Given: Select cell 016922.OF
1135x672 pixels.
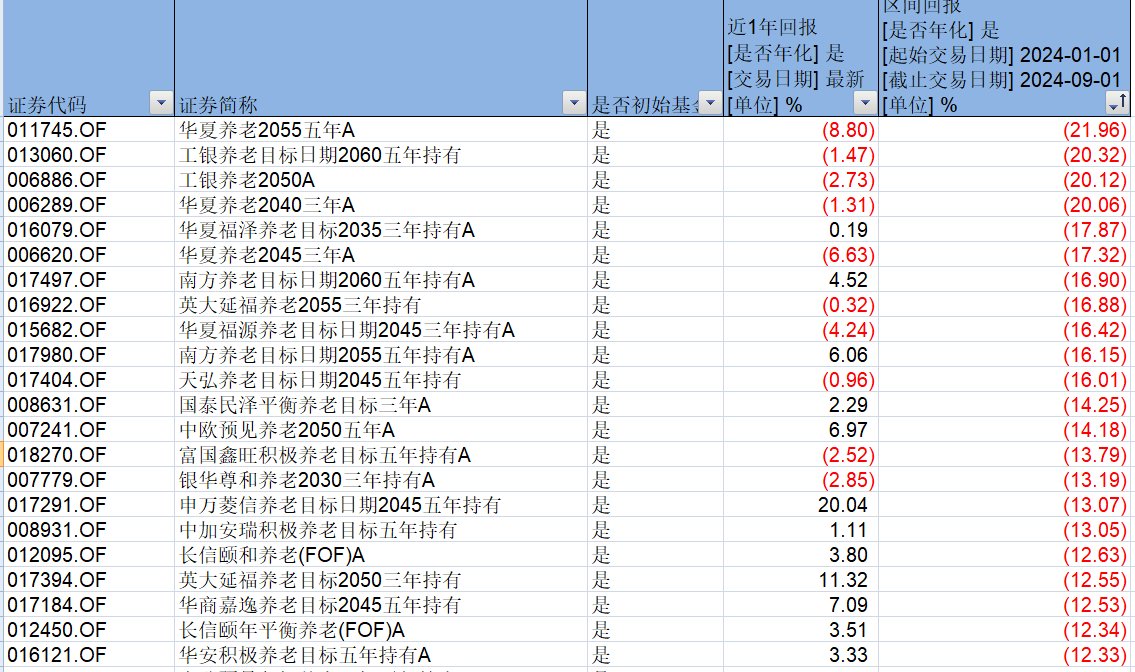Looking at the screenshot, I should pos(88,305).
